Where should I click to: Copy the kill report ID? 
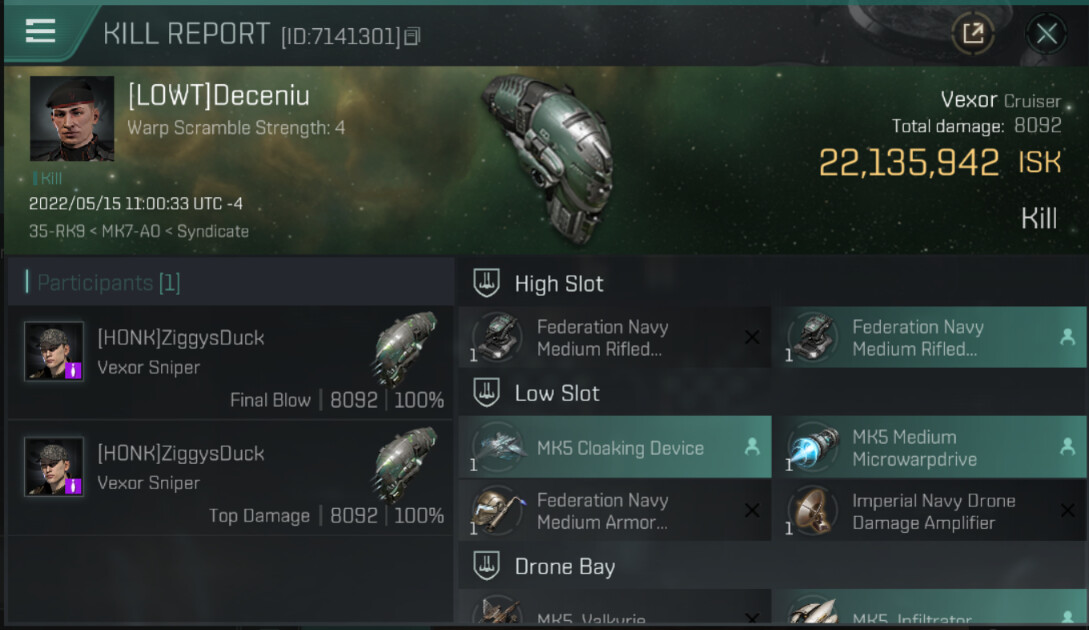coord(412,37)
